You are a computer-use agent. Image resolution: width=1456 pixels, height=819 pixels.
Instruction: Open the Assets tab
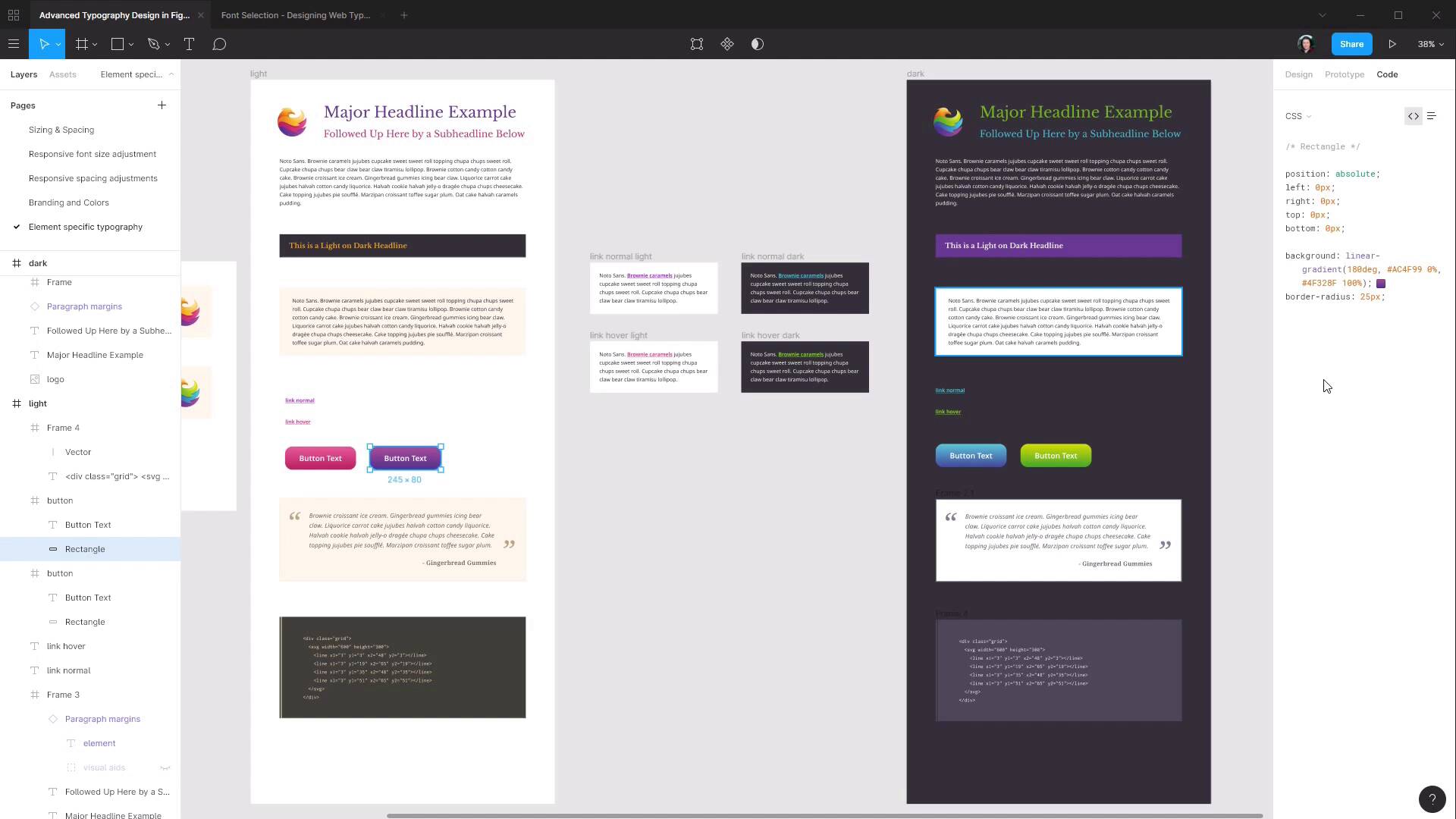point(62,74)
